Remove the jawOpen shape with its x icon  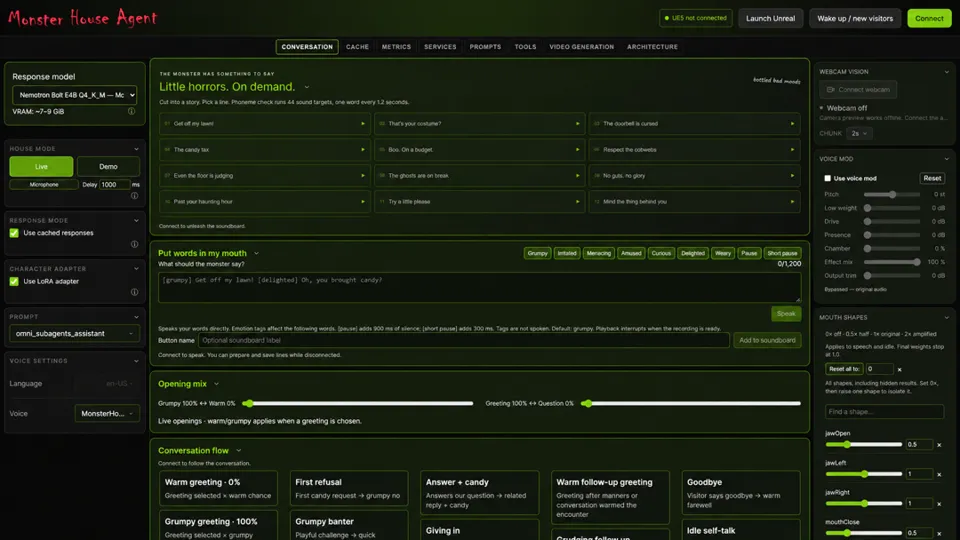[939, 445]
